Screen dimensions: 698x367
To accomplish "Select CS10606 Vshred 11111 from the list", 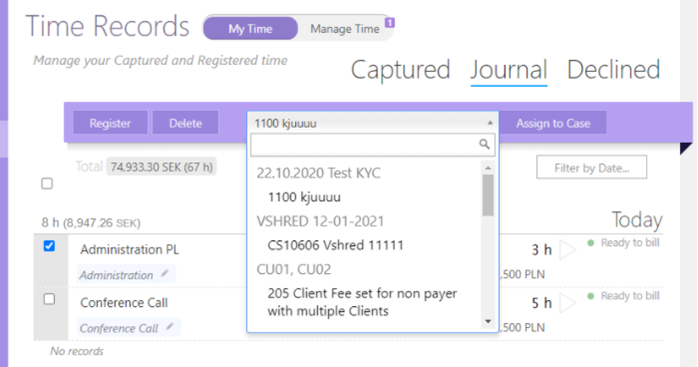I will (x=335, y=245).
